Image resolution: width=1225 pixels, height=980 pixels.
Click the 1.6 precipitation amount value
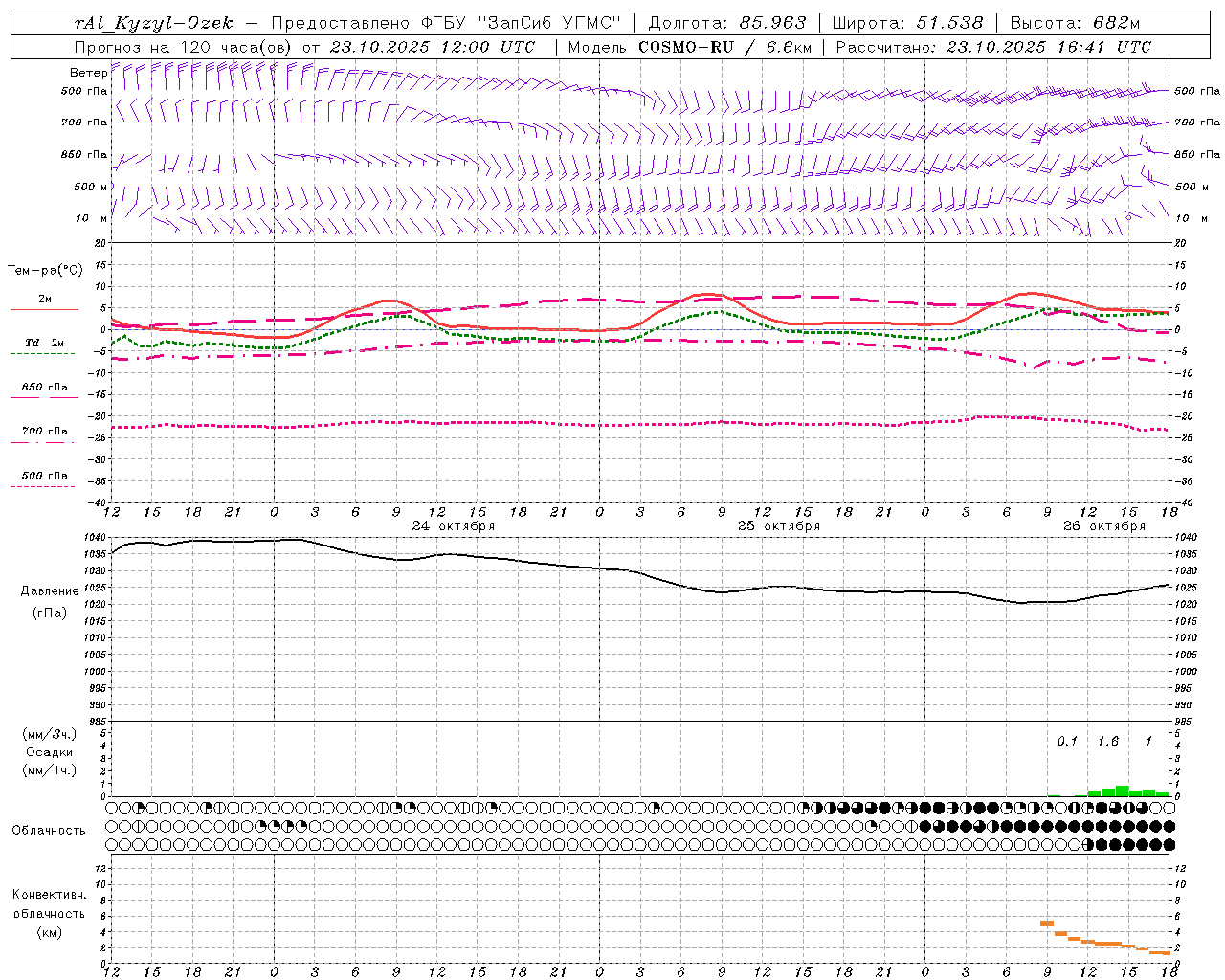(x=1107, y=742)
